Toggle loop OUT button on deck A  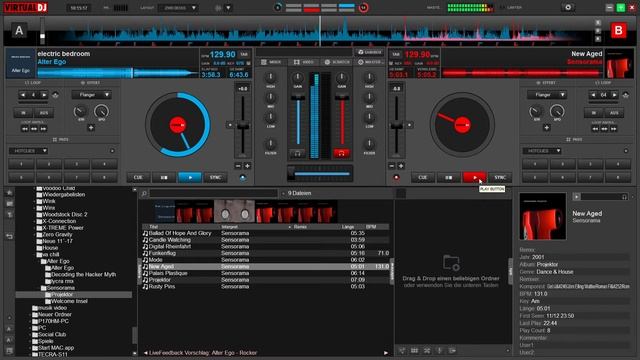[44, 113]
